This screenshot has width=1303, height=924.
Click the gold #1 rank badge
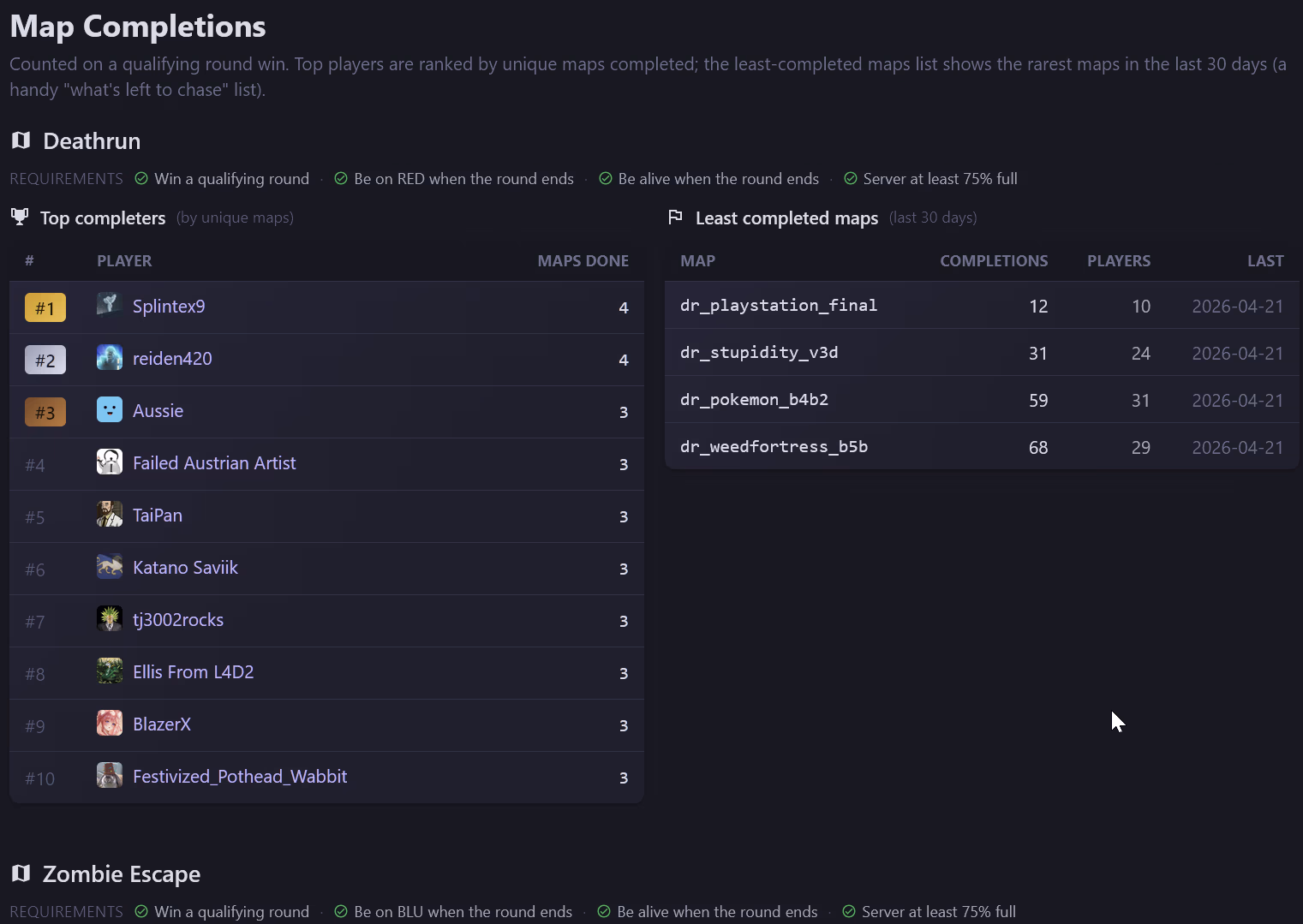click(x=45, y=307)
